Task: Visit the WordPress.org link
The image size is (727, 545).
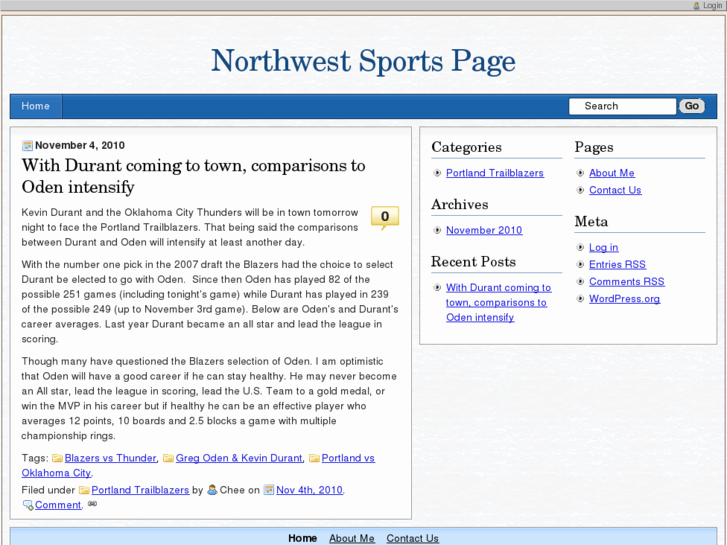Action: [x=625, y=299]
